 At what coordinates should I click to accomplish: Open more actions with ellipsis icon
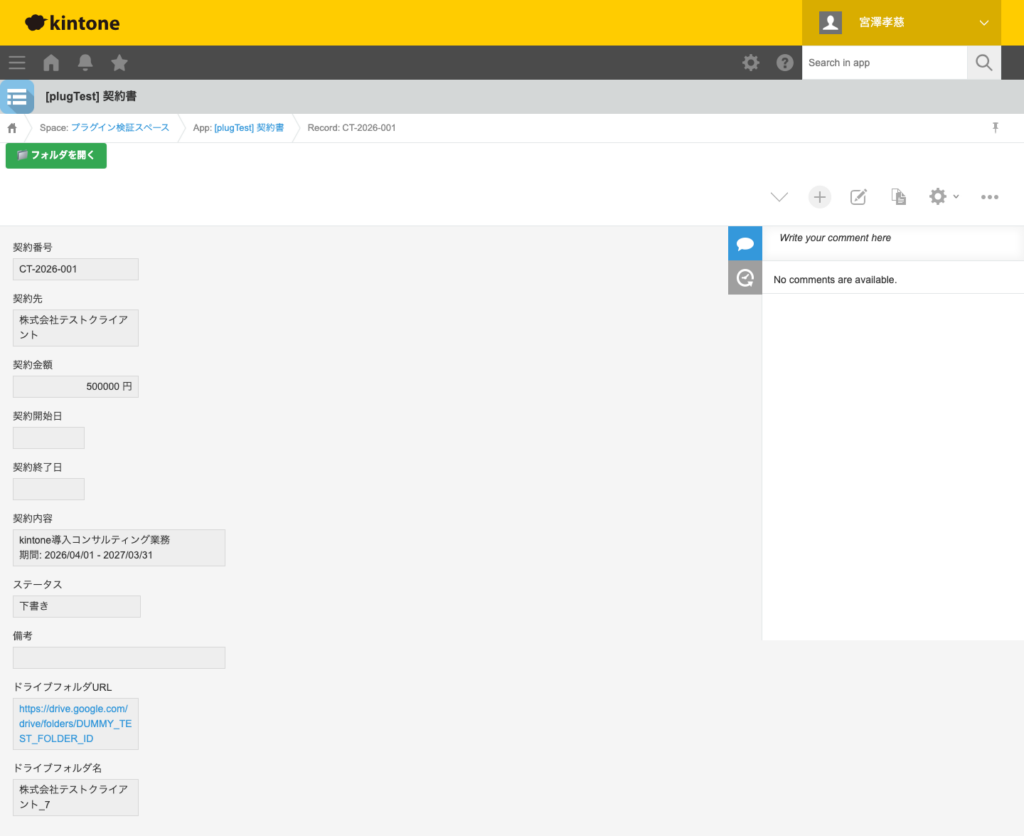click(x=989, y=197)
